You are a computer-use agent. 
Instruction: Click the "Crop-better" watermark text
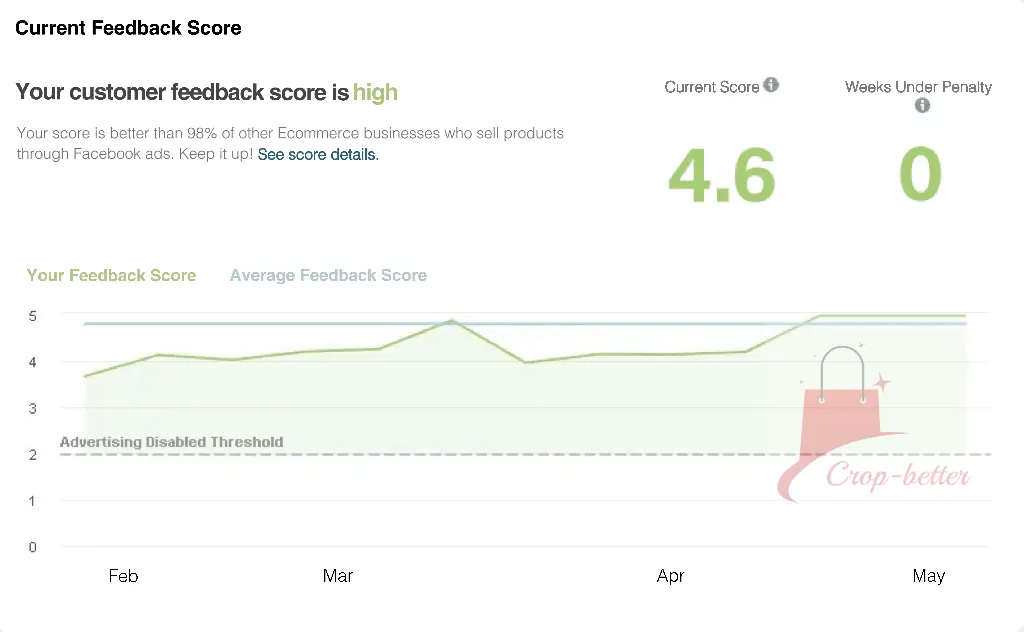click(x=897, y=476)
